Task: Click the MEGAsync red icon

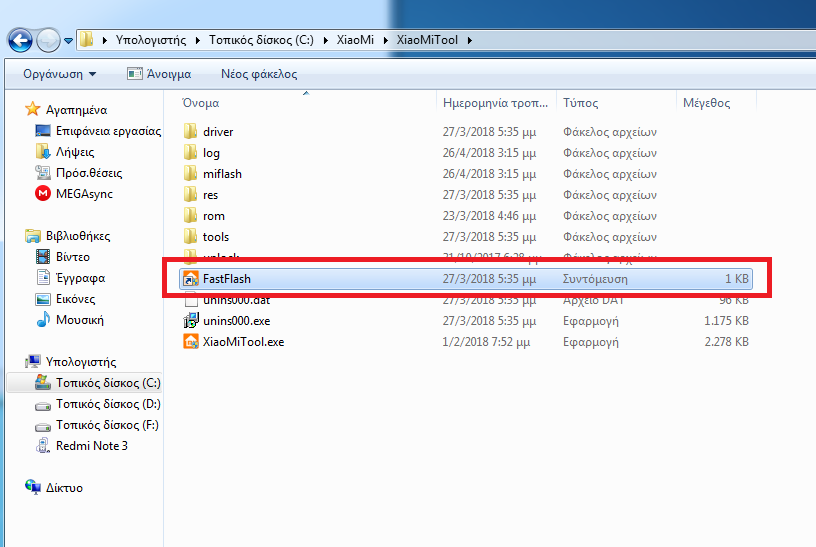Action: click(x=43, y=194)
